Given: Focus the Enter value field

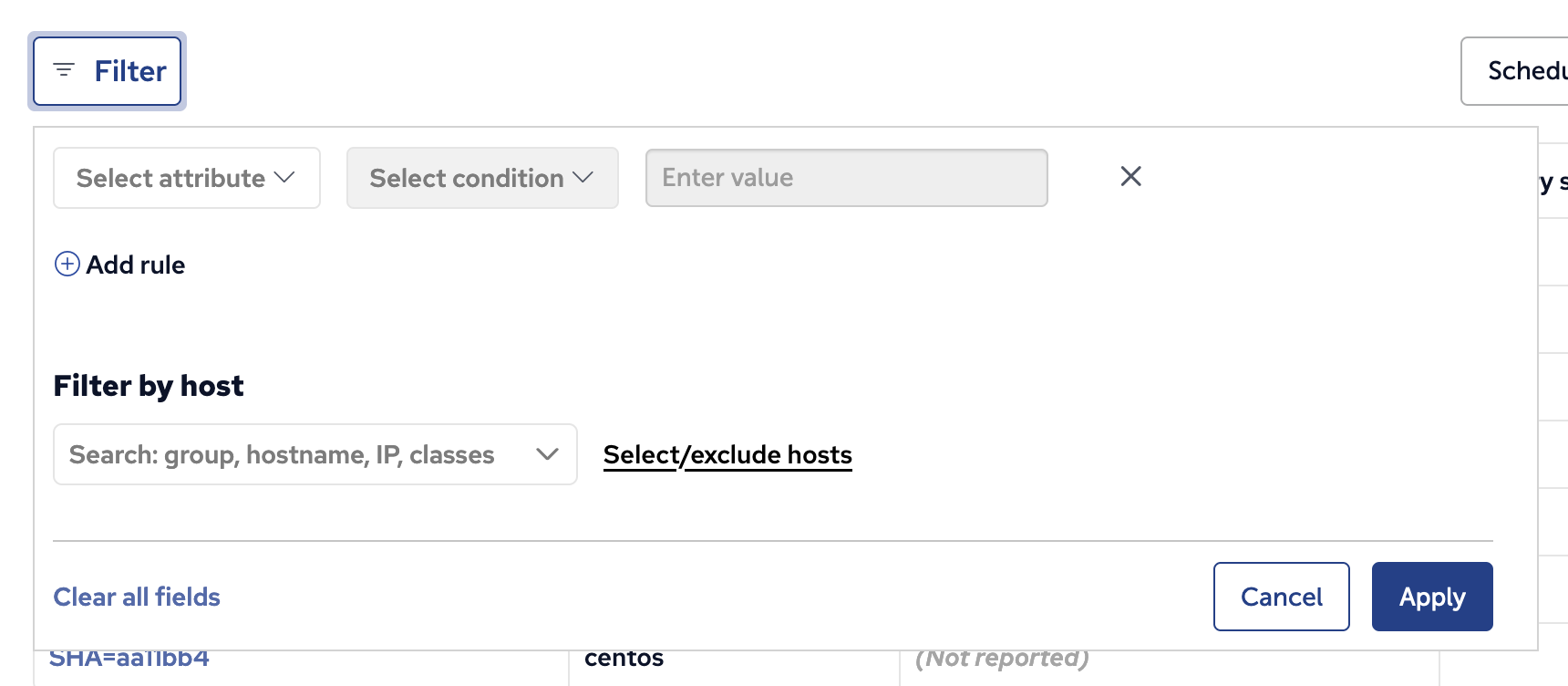Looking at the screenshot, I should [x=846, y=178].
